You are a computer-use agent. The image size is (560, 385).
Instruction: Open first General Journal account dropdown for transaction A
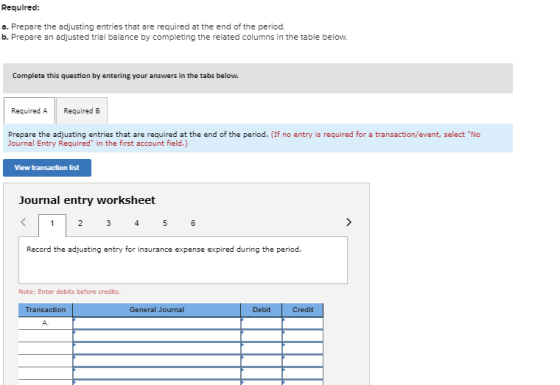coord(157,323)
